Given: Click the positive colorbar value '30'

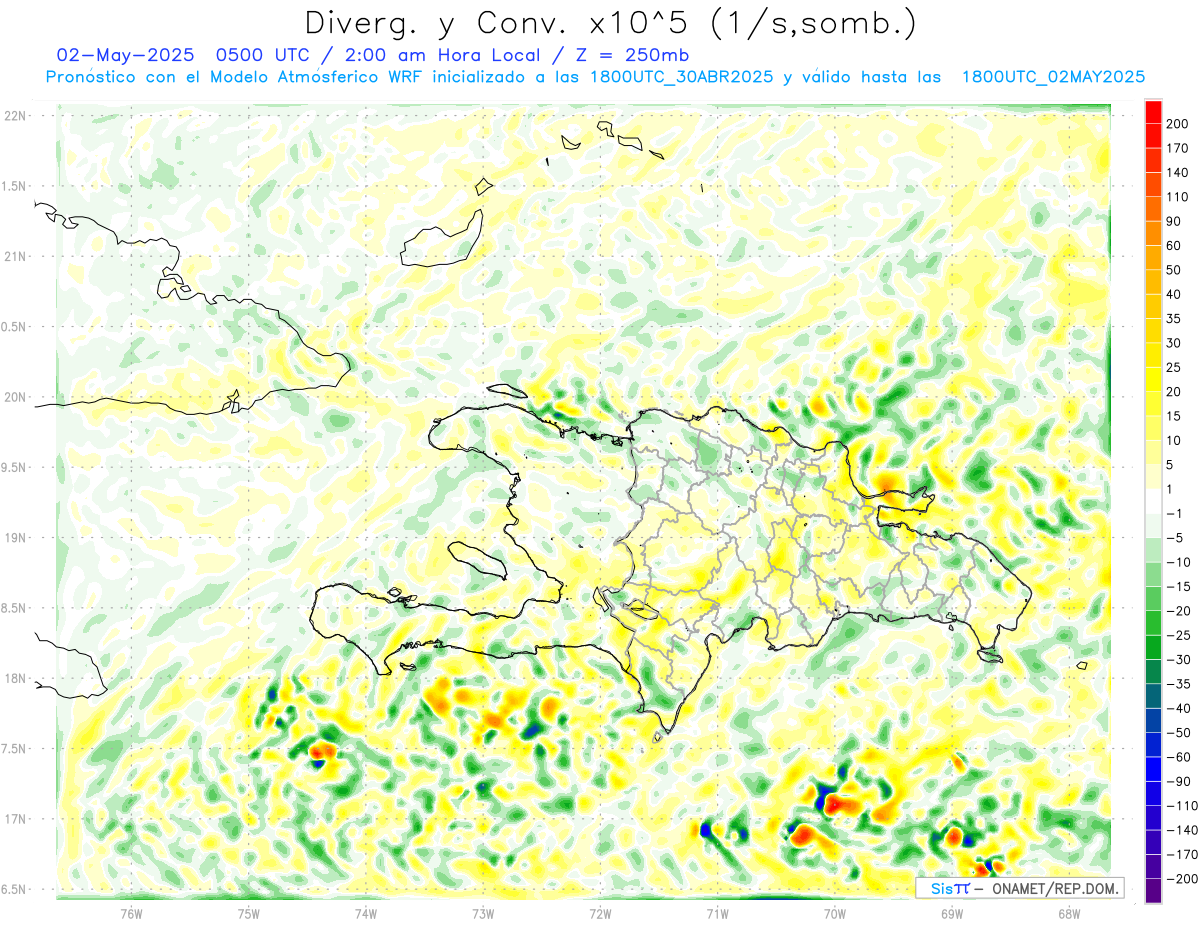Looking at the screenshot, I should pos(1174,343).
